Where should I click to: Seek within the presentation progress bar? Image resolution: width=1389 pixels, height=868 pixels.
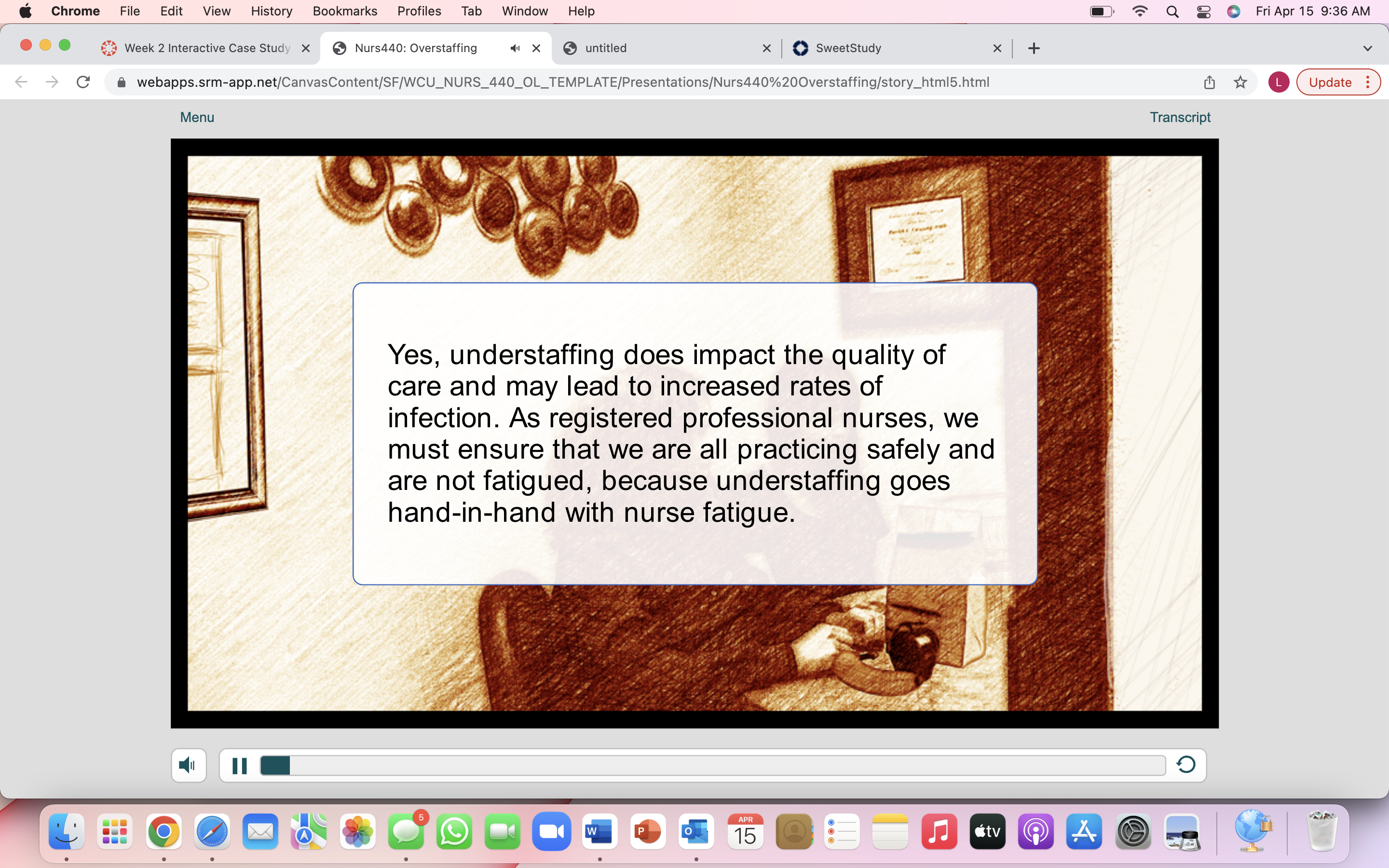tap(712, 765)
